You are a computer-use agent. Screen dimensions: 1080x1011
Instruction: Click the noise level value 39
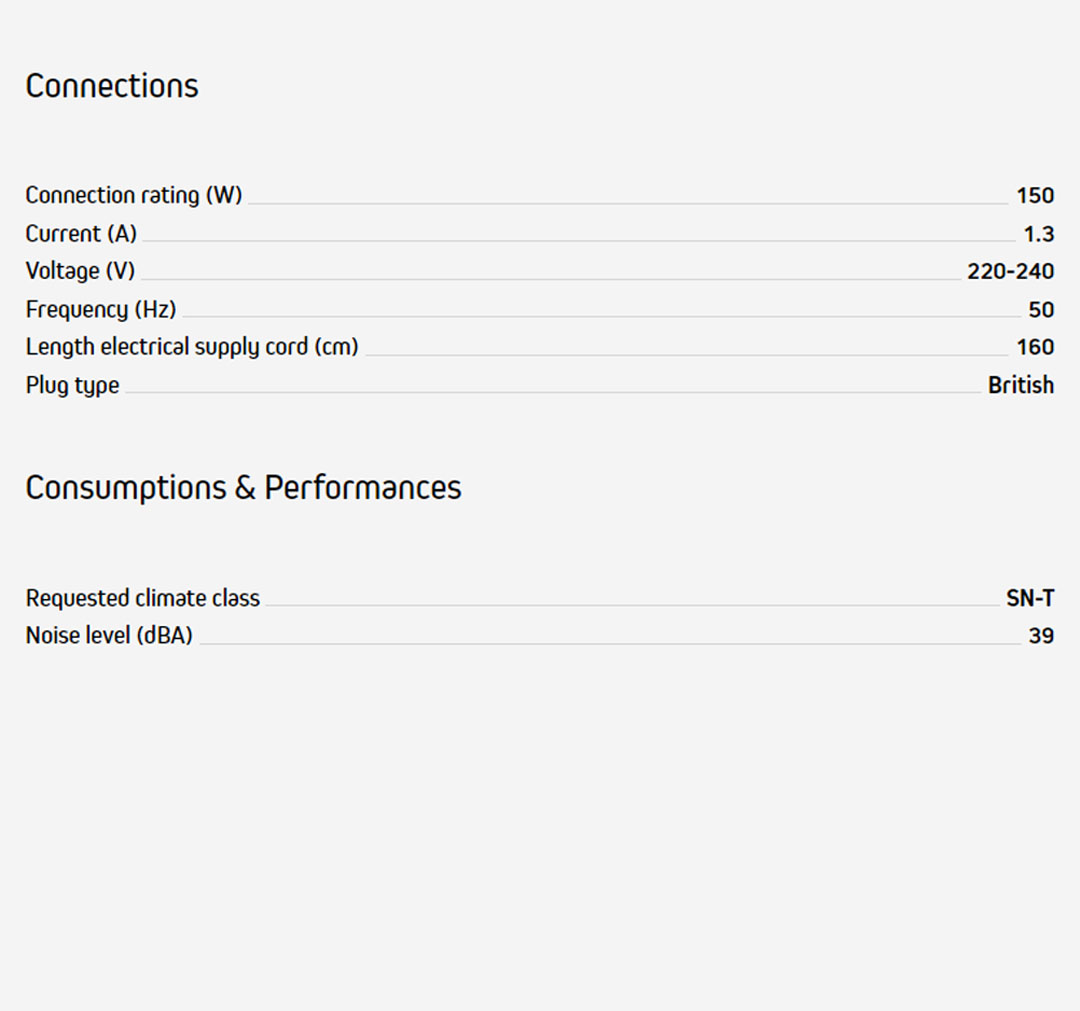[1041, 636]
